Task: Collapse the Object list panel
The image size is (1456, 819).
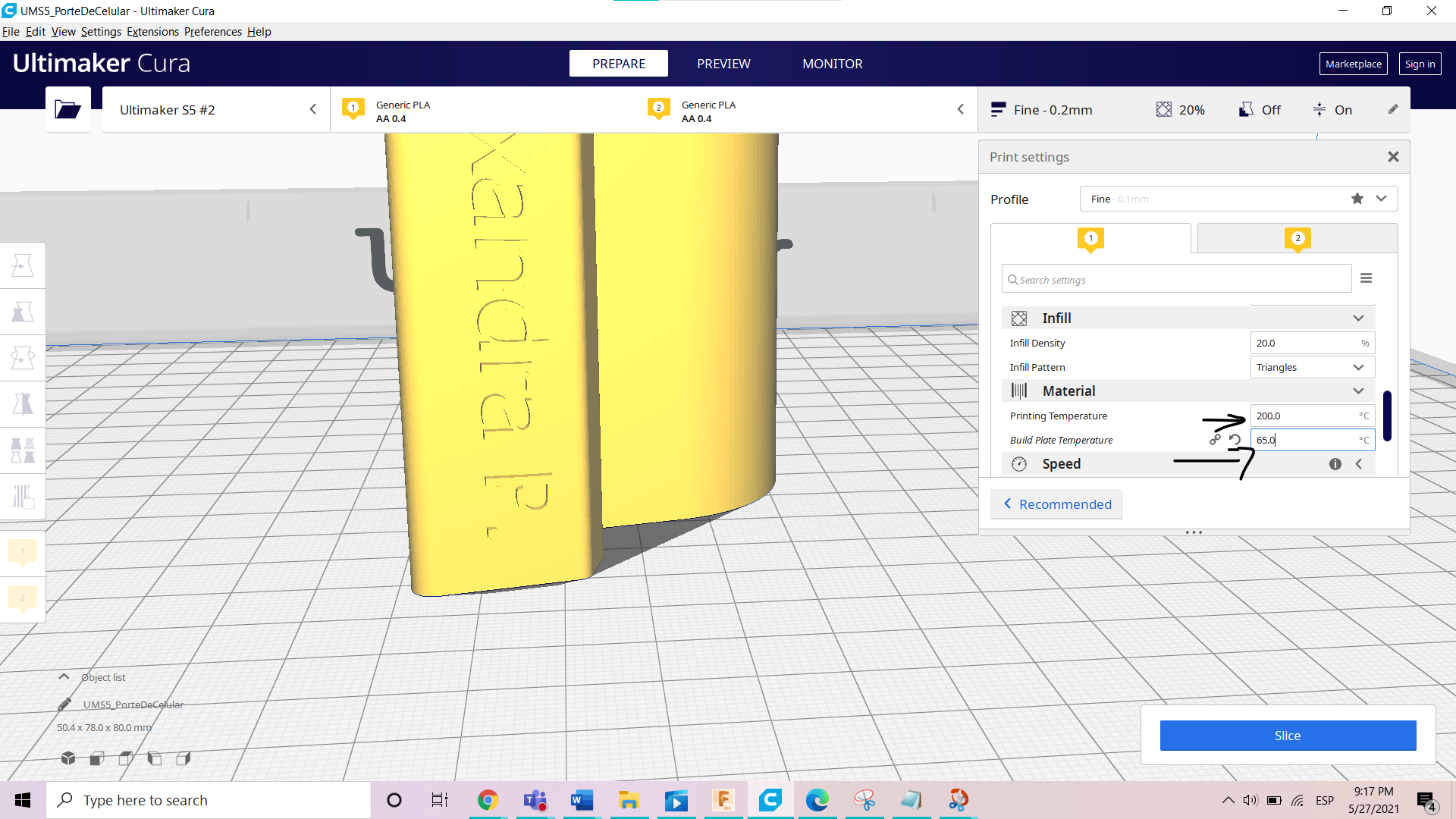Action: click(64, 676)
